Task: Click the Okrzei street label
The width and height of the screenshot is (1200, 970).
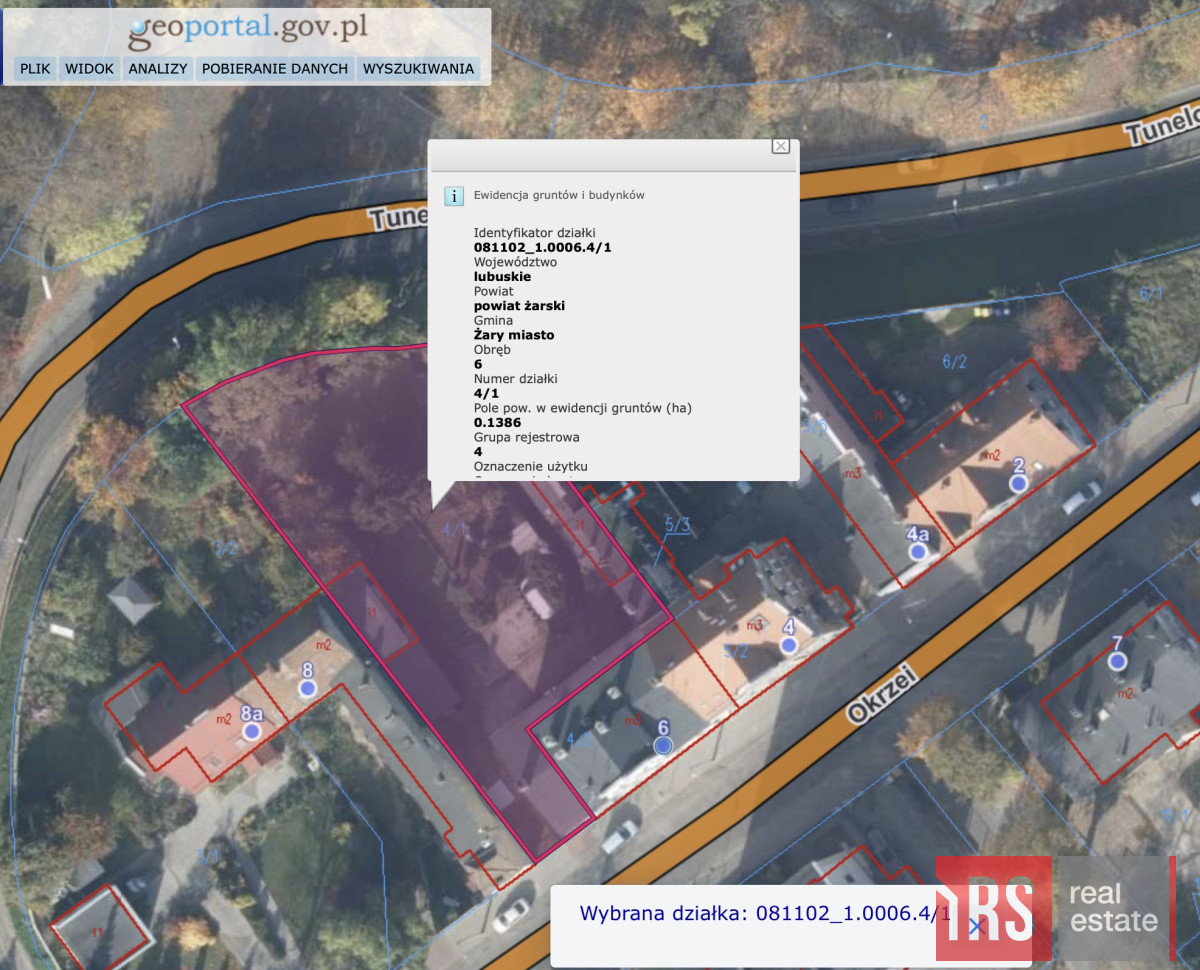Action: click(x=872, y=698)
